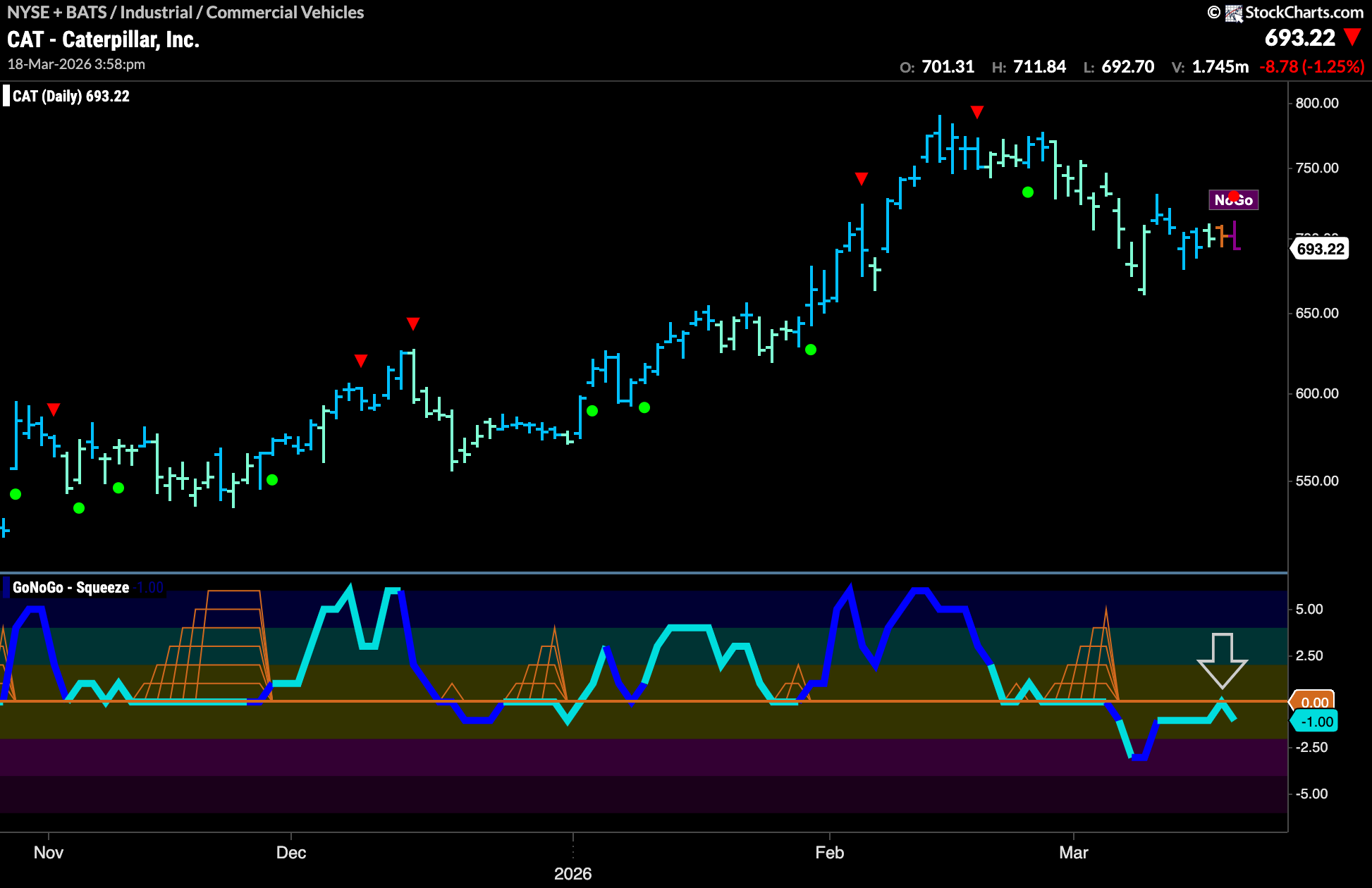
Task: Click the 18-Mar-2026 3:58:pm timestamp
Action: click(76, 64)
